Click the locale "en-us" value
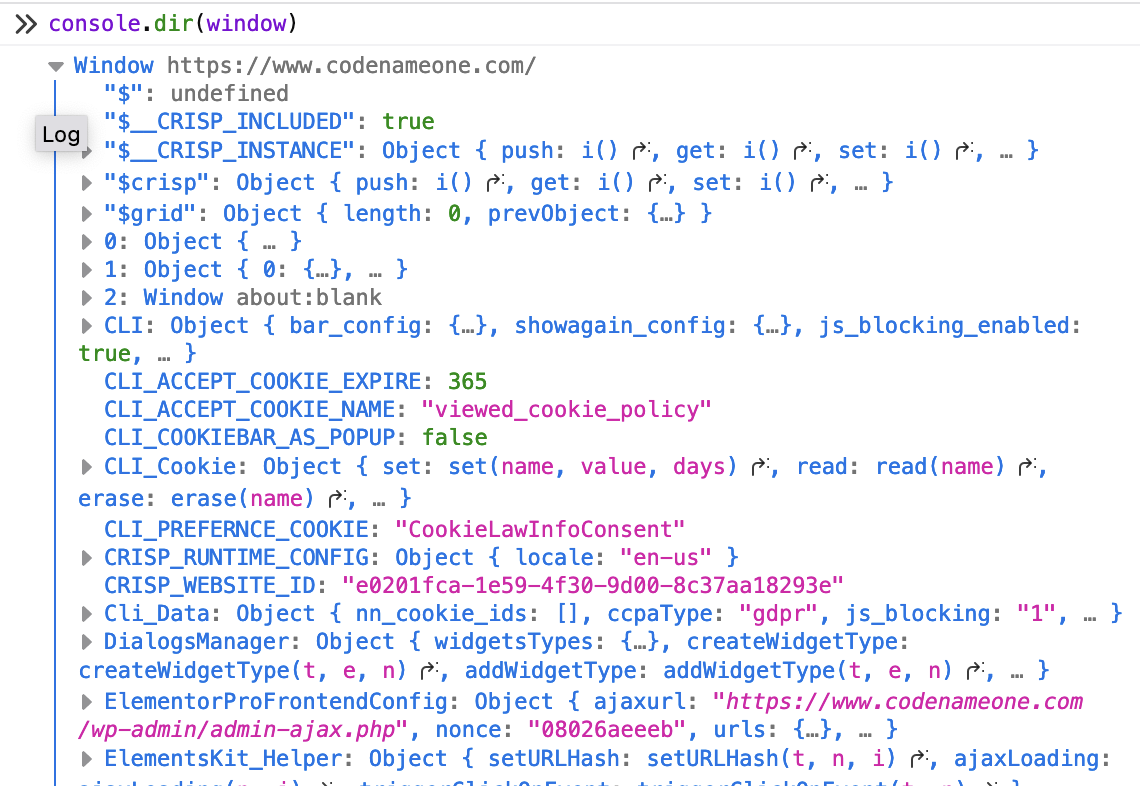The width and height of the screenshot is (1140, 786). [666, 558]
